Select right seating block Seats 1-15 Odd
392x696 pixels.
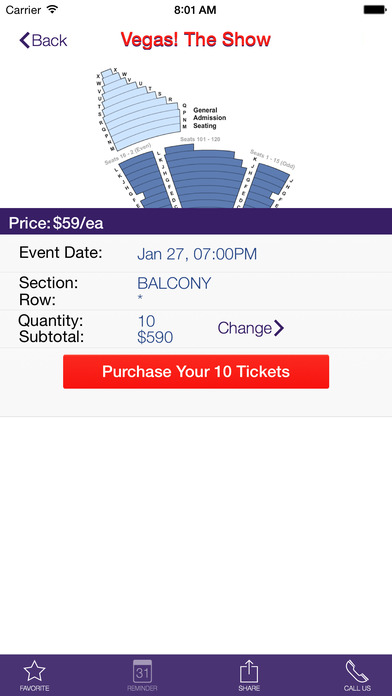[267, 186]
